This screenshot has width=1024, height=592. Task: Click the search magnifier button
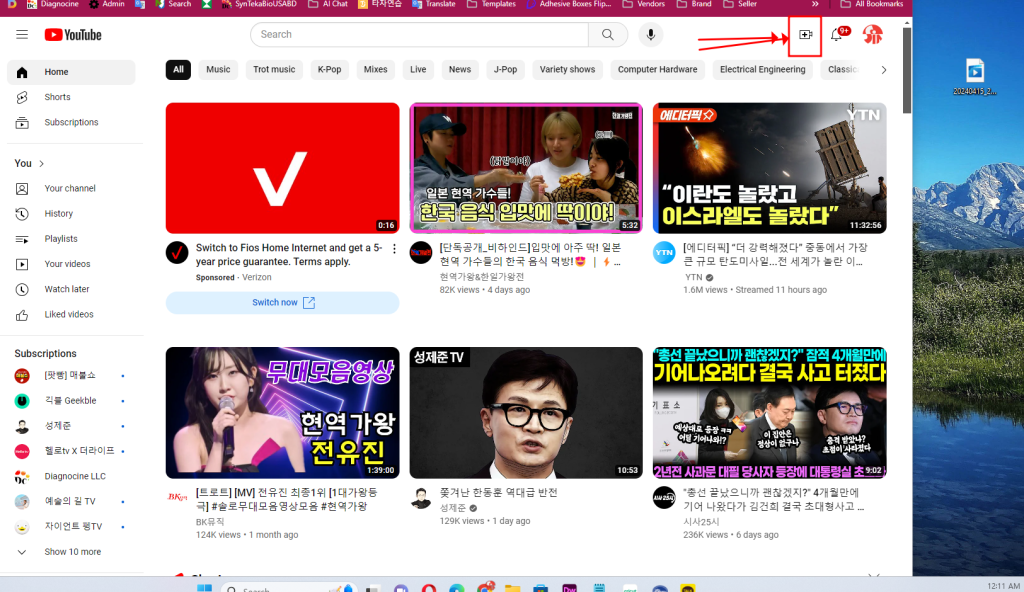(607, 35)
